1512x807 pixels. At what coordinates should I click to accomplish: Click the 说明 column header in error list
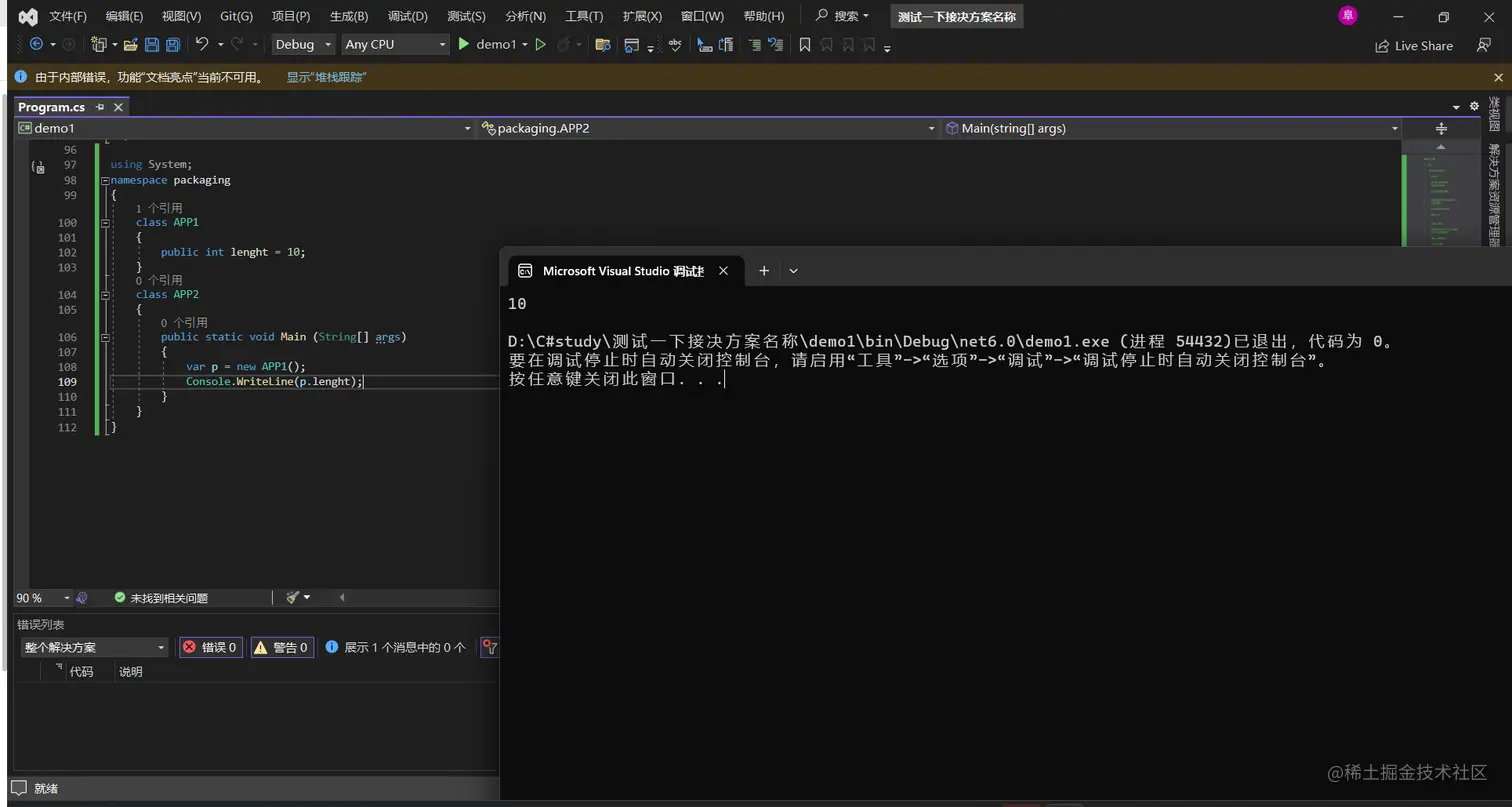[x=131, y=672]
